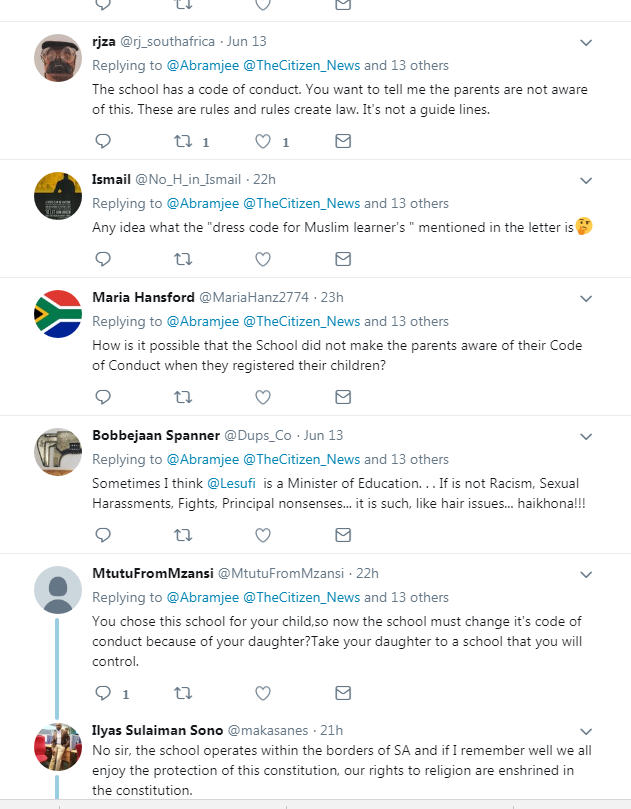This screenshot has width=631, height=809.
Task: Open more options on rjza's tweet
Action: [587, 43]
